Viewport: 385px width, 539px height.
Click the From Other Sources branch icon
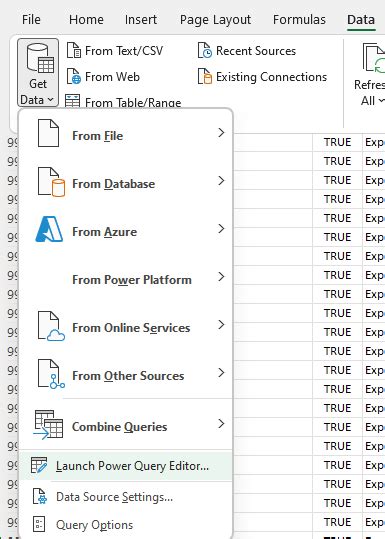(x=51, y=374)
